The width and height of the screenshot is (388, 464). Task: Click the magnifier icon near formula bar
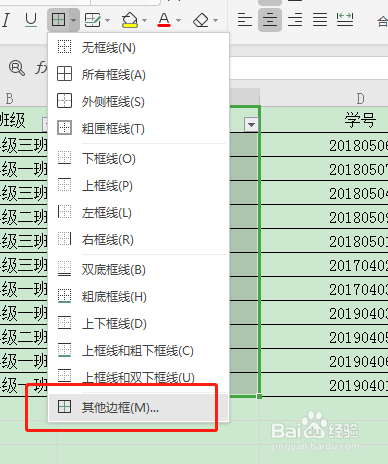coord(17,68)
